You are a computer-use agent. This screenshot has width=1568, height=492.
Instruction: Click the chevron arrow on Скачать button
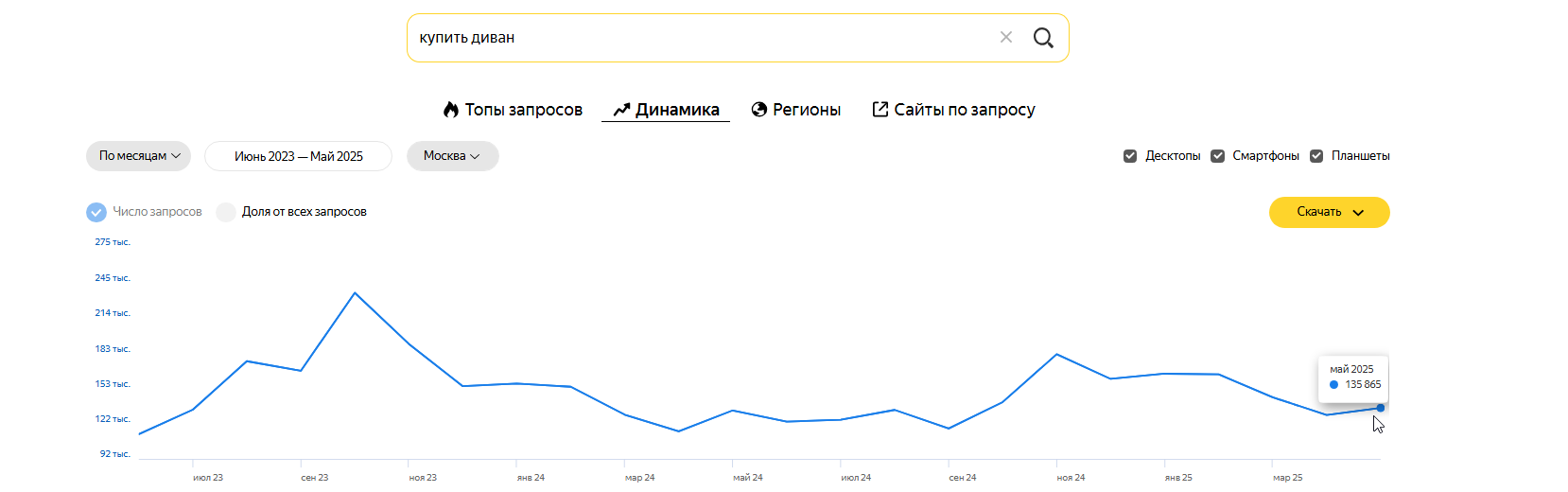[x=1359, y=213]
